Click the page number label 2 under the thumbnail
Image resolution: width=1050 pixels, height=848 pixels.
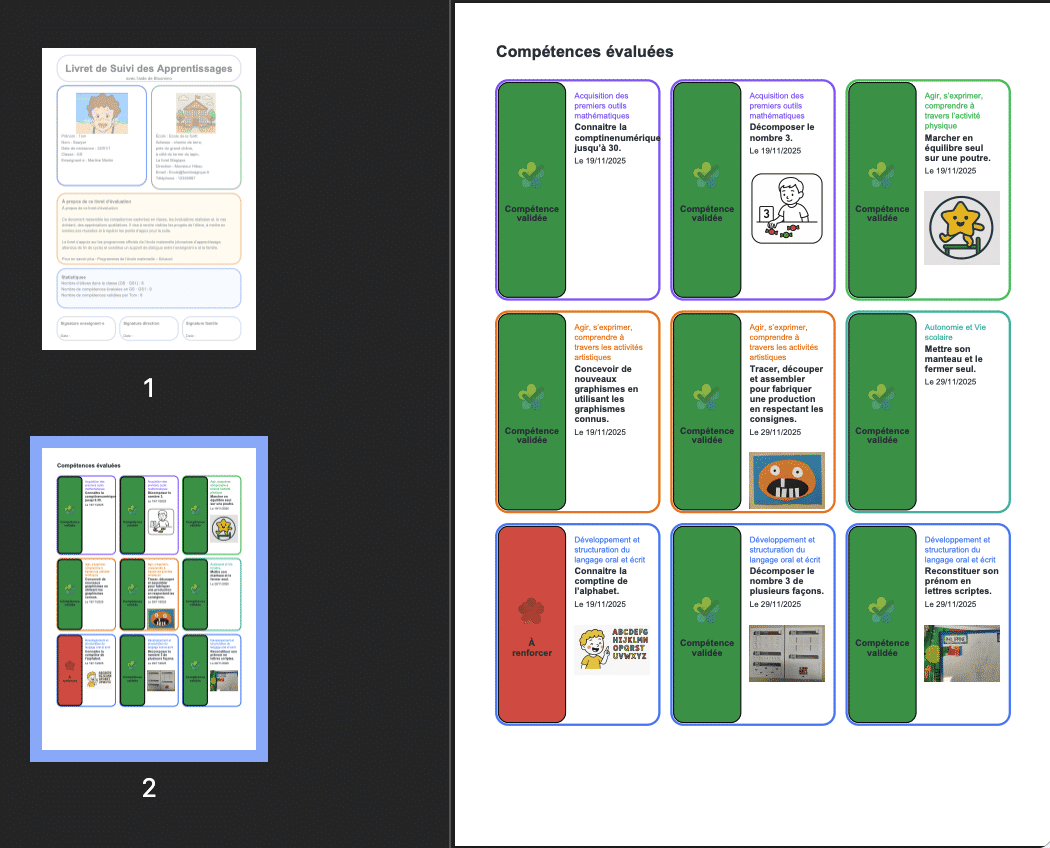click(x=149, y=788)
